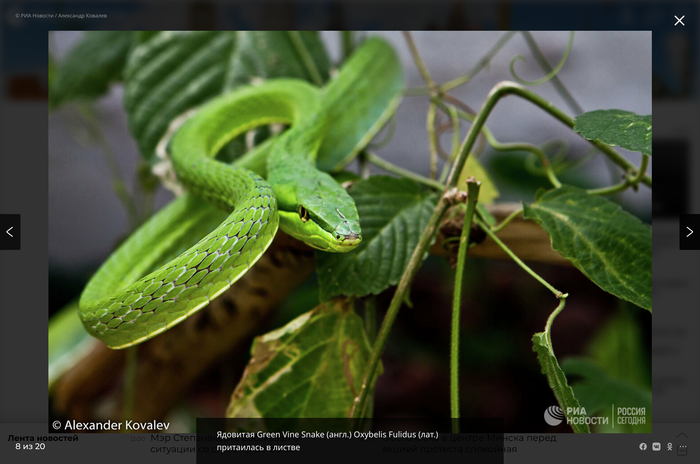Share the photo on Odnoklassniki

coord(670,446)
